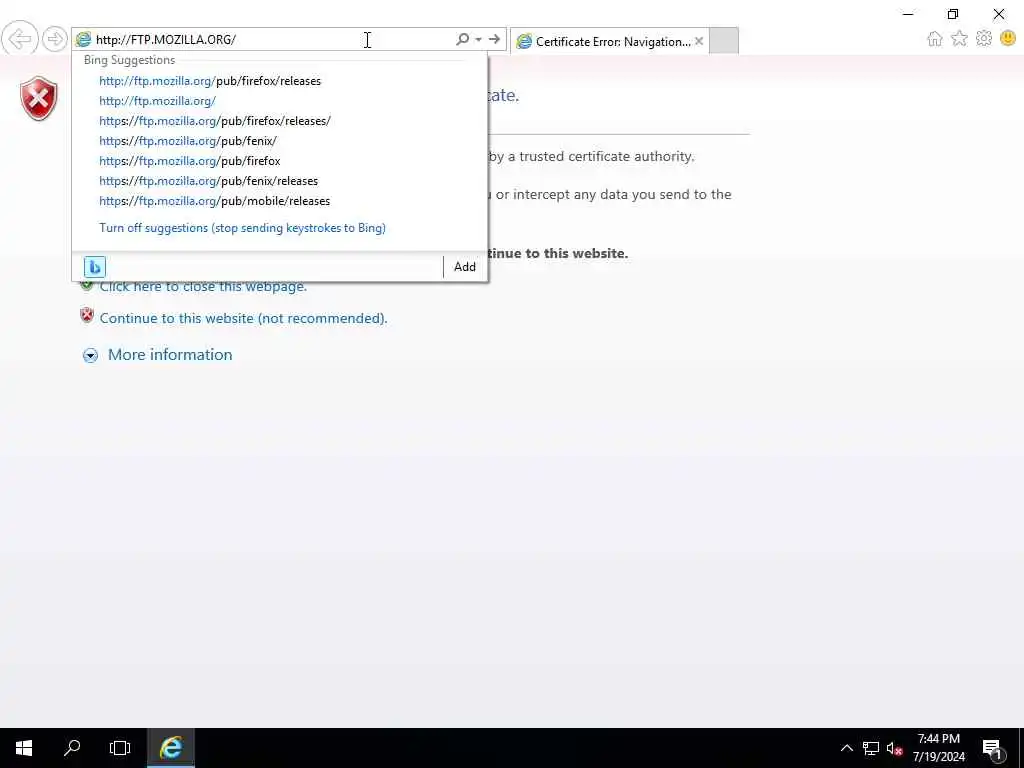Screen dimensions: 1024x768
Task: Show hidden system tray icons
Action: tap(846, 748)
